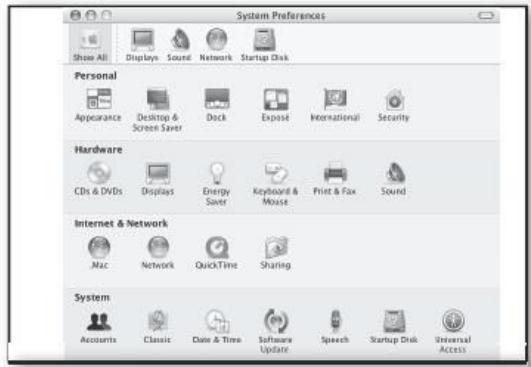Open Startup Disk from the top toolbar
531x367 pixels.
click(x=264, y=45)
